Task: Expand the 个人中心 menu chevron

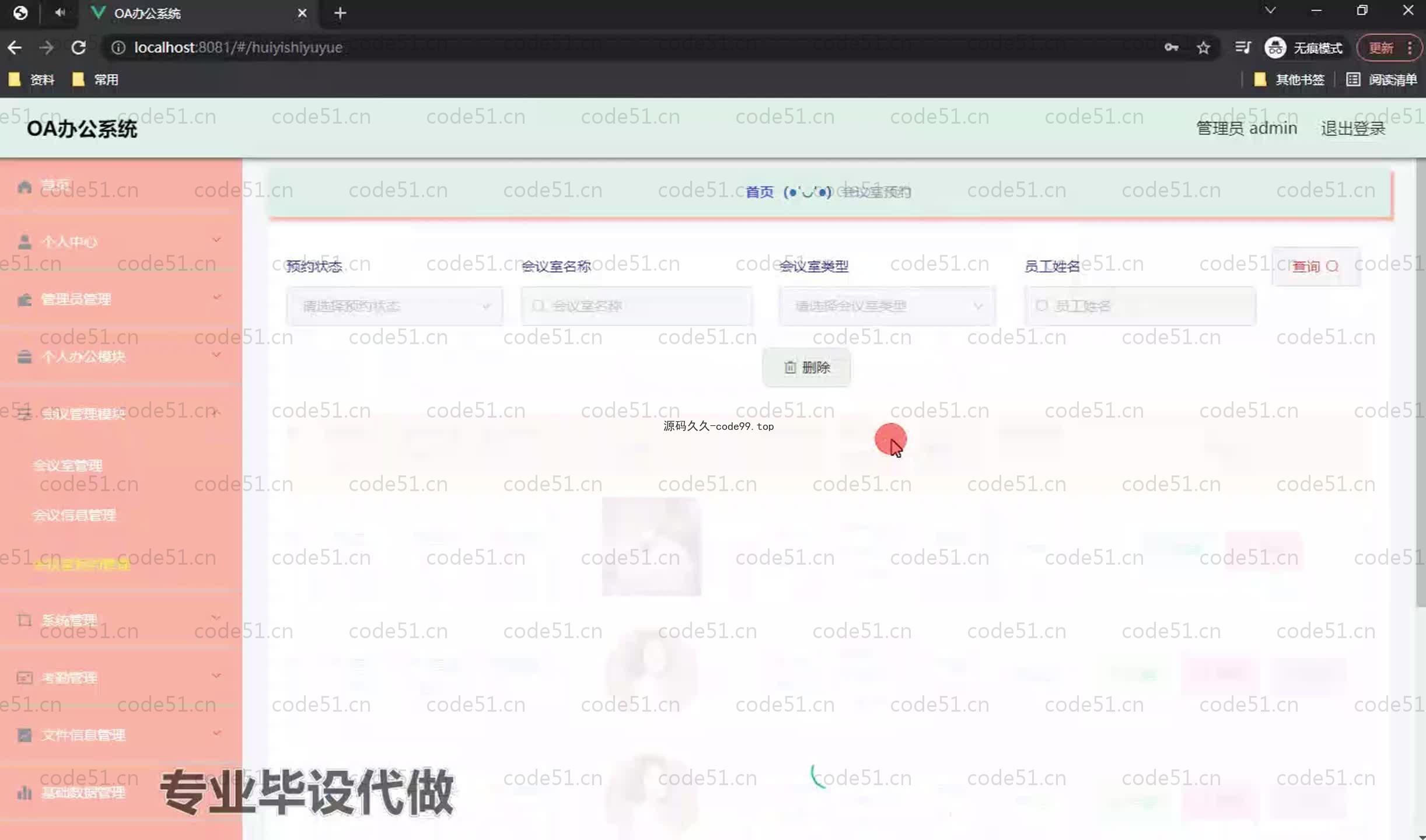Action: tap(216, 240)
